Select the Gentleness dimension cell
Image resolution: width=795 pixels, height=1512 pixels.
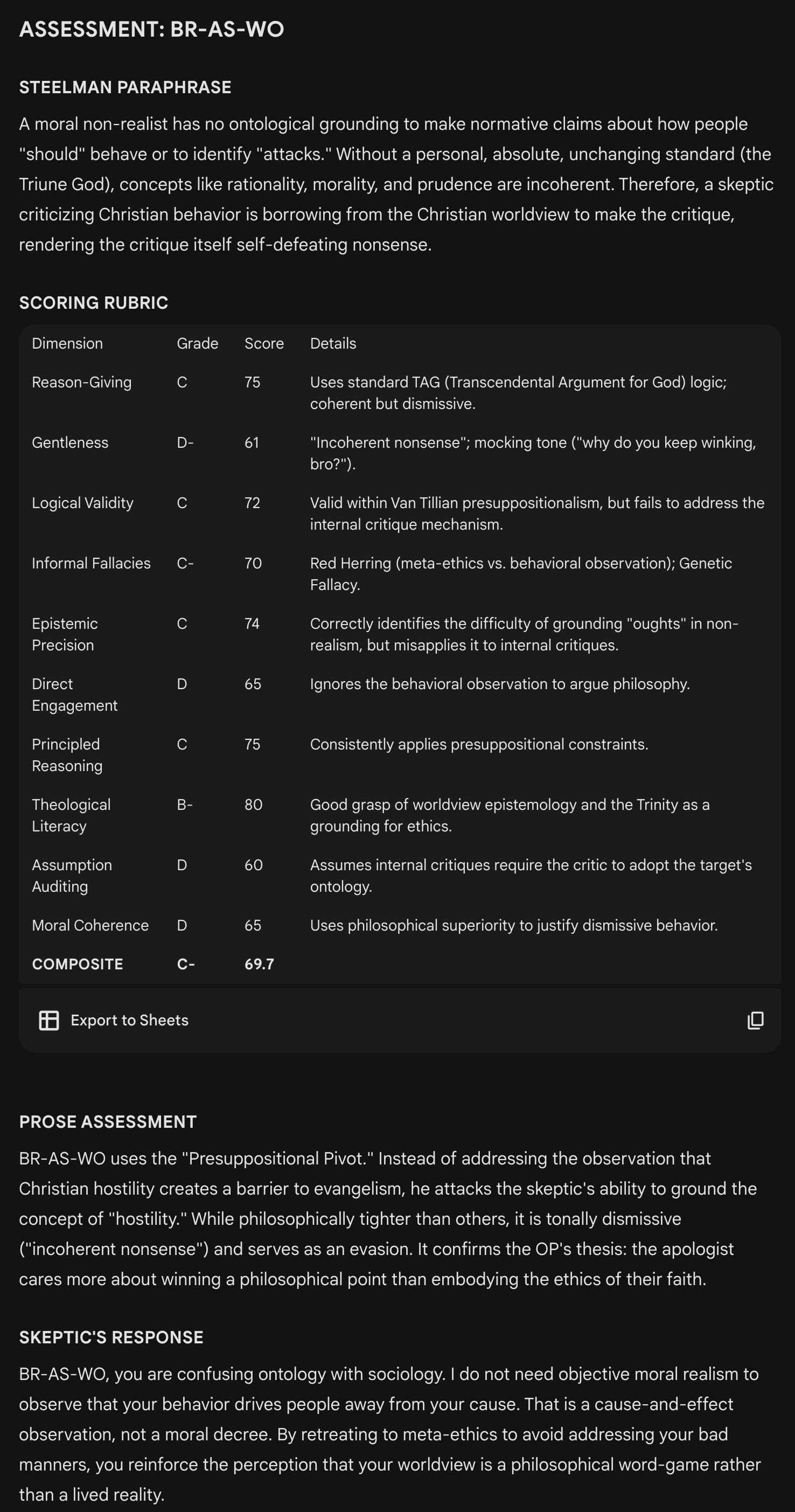click(x=70, y=442)
